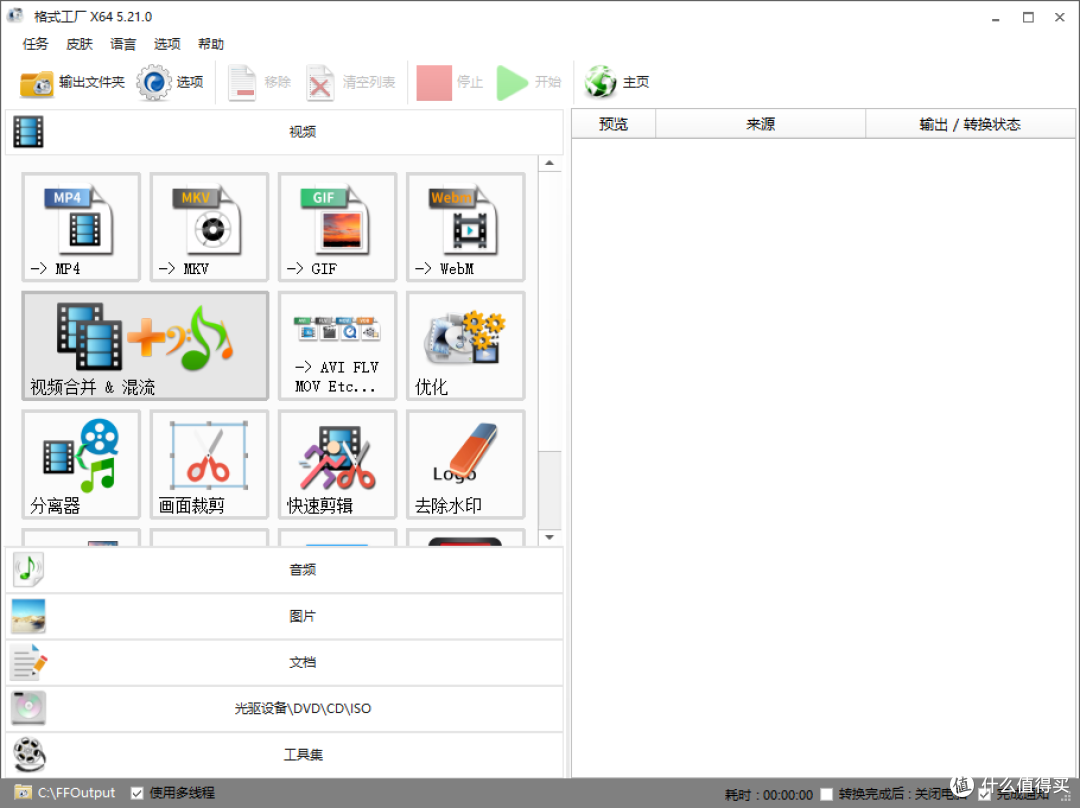Image resolution: width=1080 pixels, height=808 pixels.
Task: Toggle the 完成通知 checkbox
Action: point(984,794)
